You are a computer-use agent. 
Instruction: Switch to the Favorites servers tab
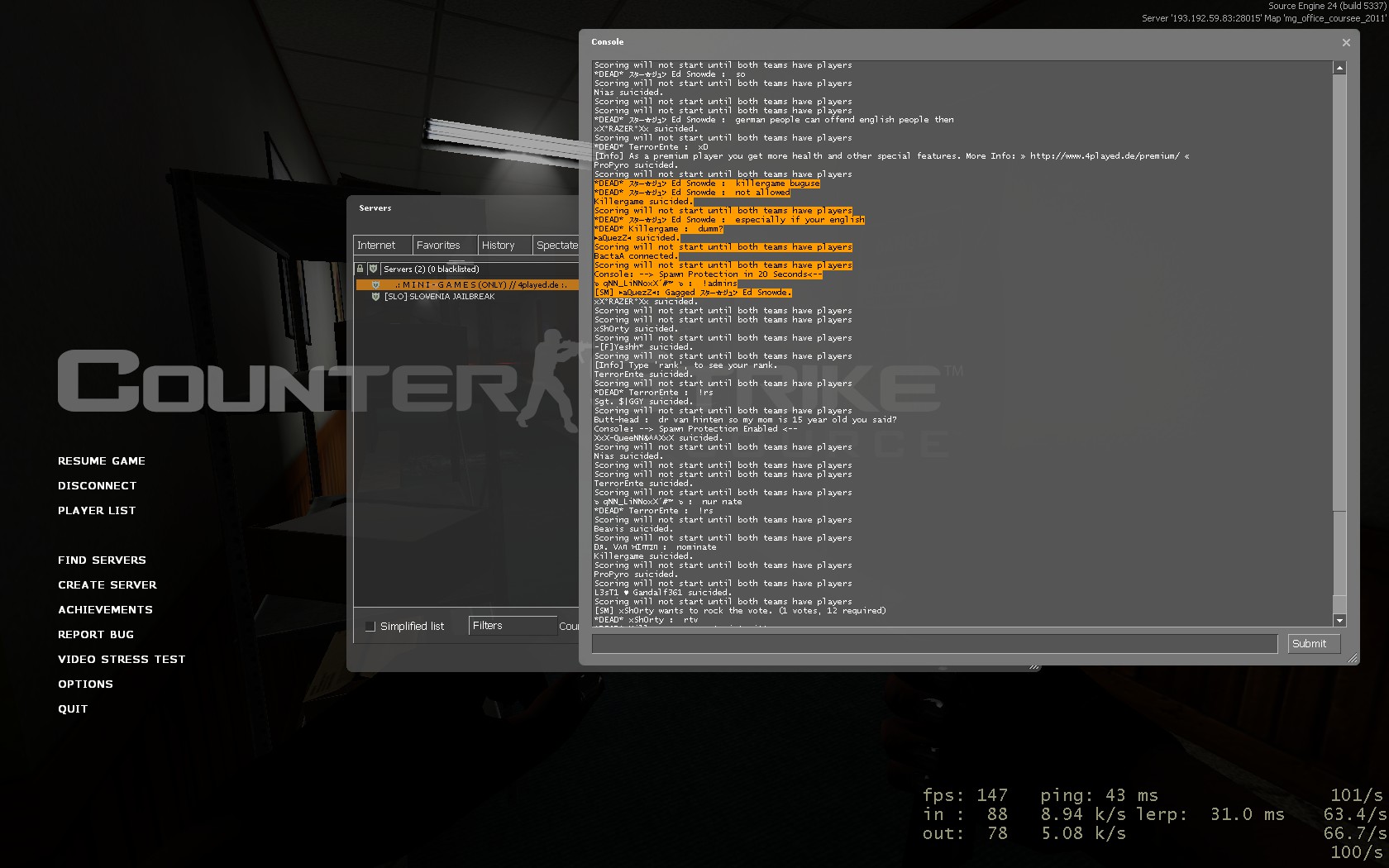point(445,246)
